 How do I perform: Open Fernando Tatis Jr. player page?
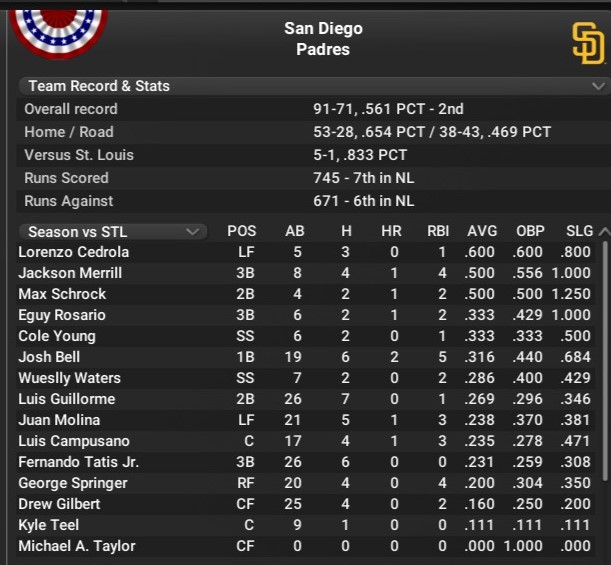click(78, 462)
